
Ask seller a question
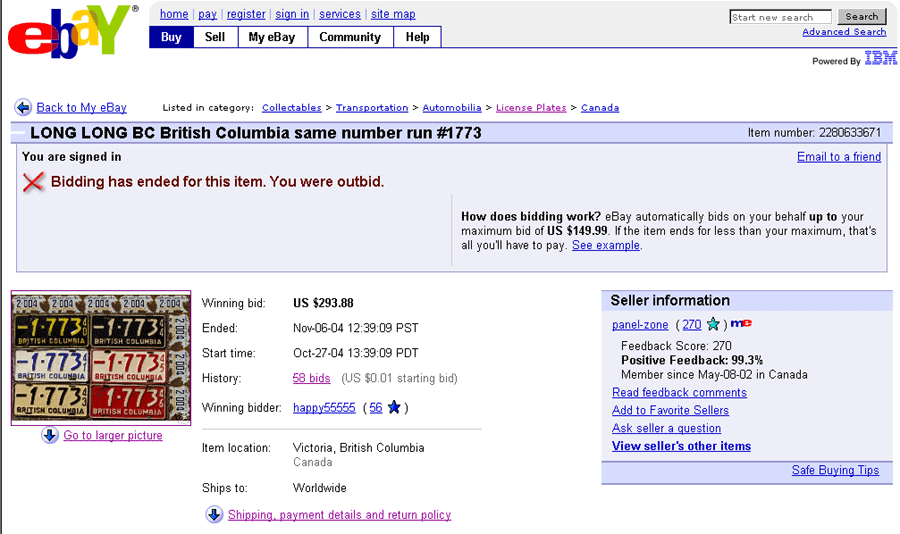(666, 428)
